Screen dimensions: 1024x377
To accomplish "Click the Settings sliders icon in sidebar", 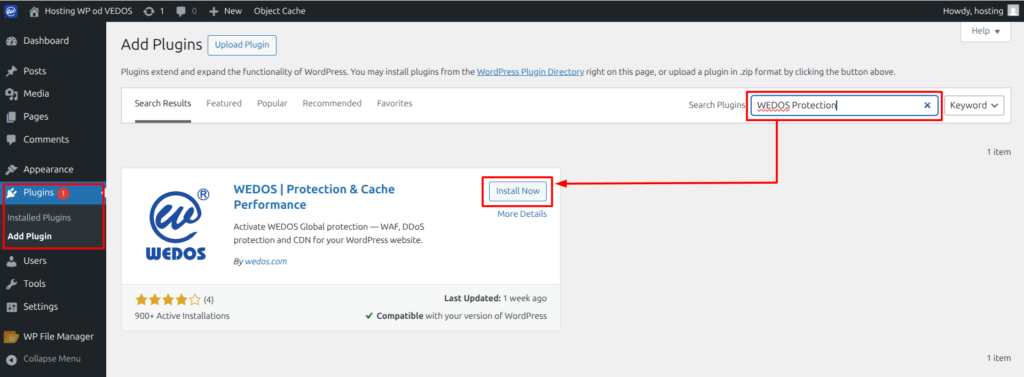I will pos(11,306).
